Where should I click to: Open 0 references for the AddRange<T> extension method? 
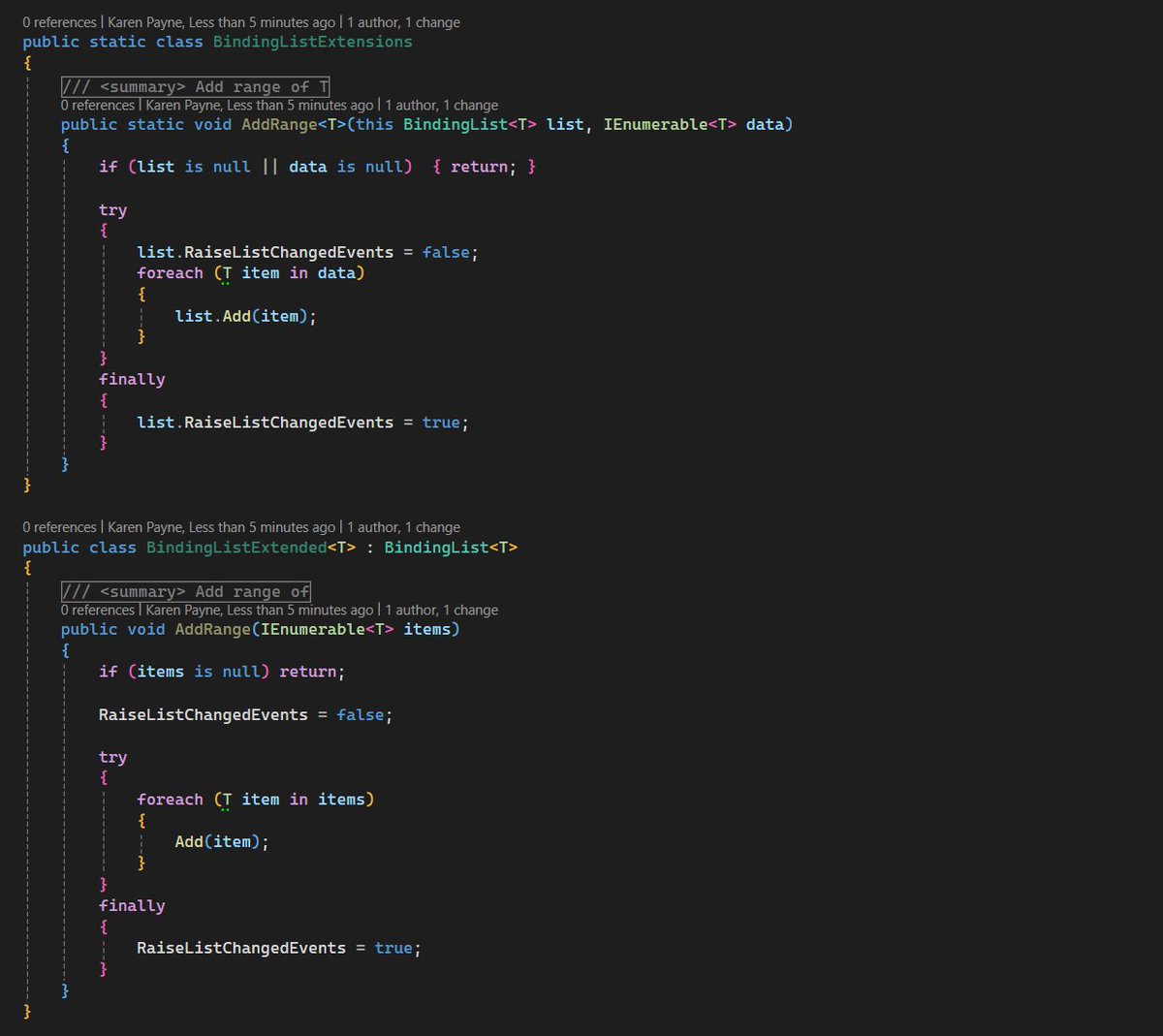click(x=98, y=105)
